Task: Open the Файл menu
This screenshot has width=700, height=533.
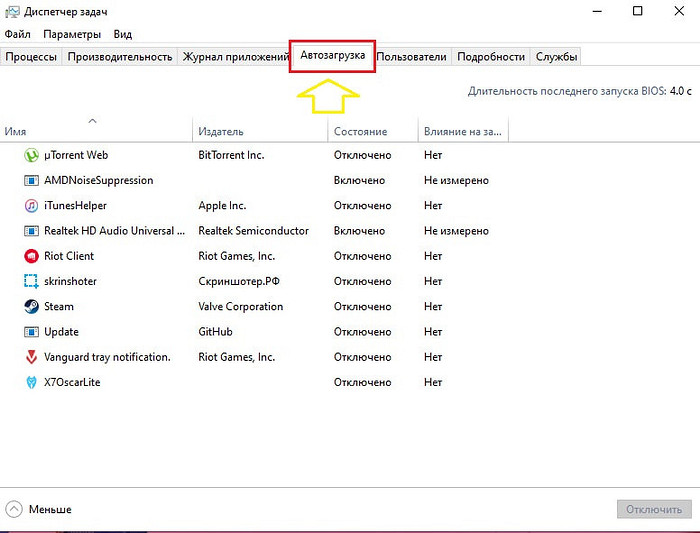Action: 17,34
